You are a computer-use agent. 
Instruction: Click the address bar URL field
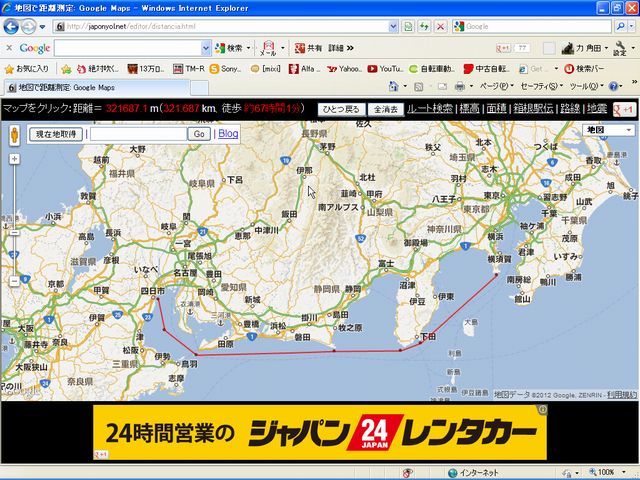220,27
